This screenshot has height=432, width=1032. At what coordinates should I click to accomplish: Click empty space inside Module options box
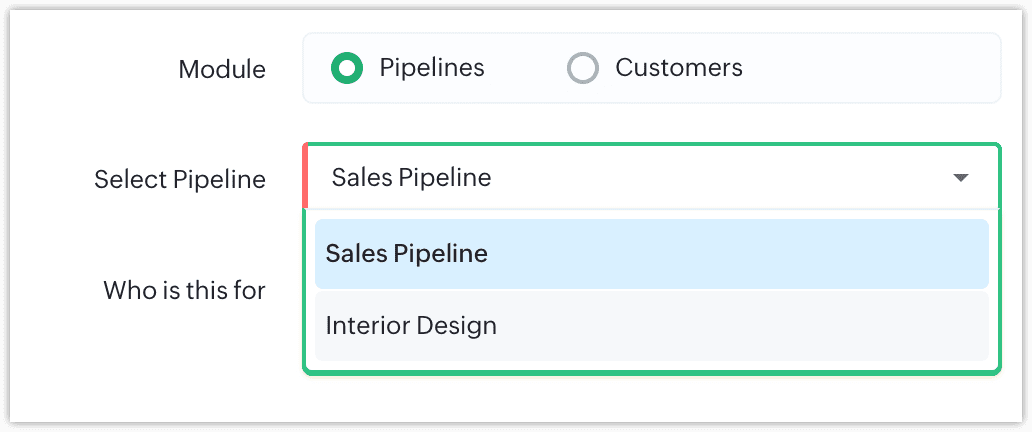pyautogui.click(x=869, y=68)
